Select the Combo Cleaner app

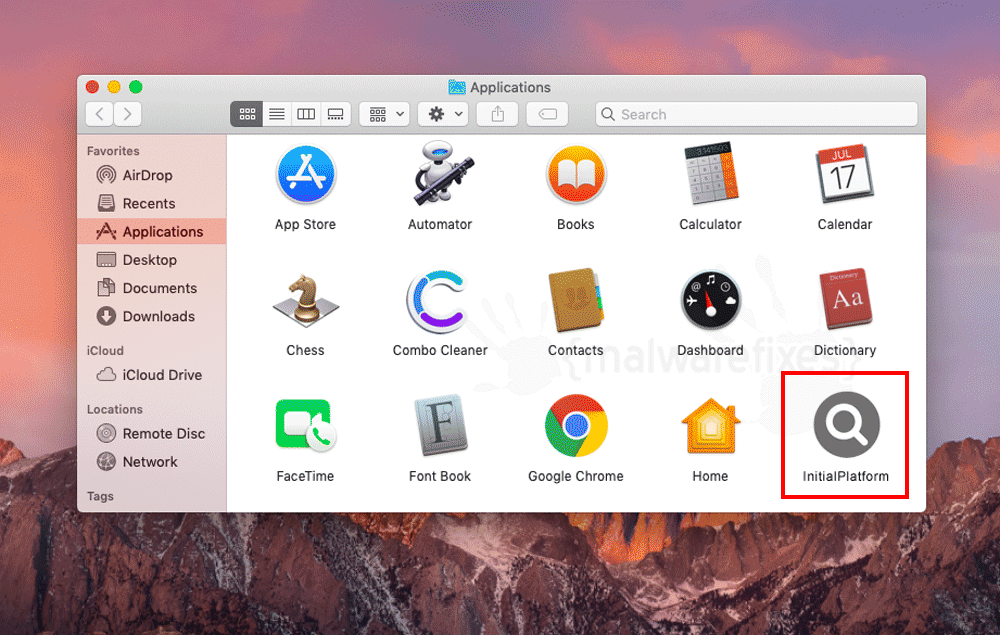click(x=440, y=302)
